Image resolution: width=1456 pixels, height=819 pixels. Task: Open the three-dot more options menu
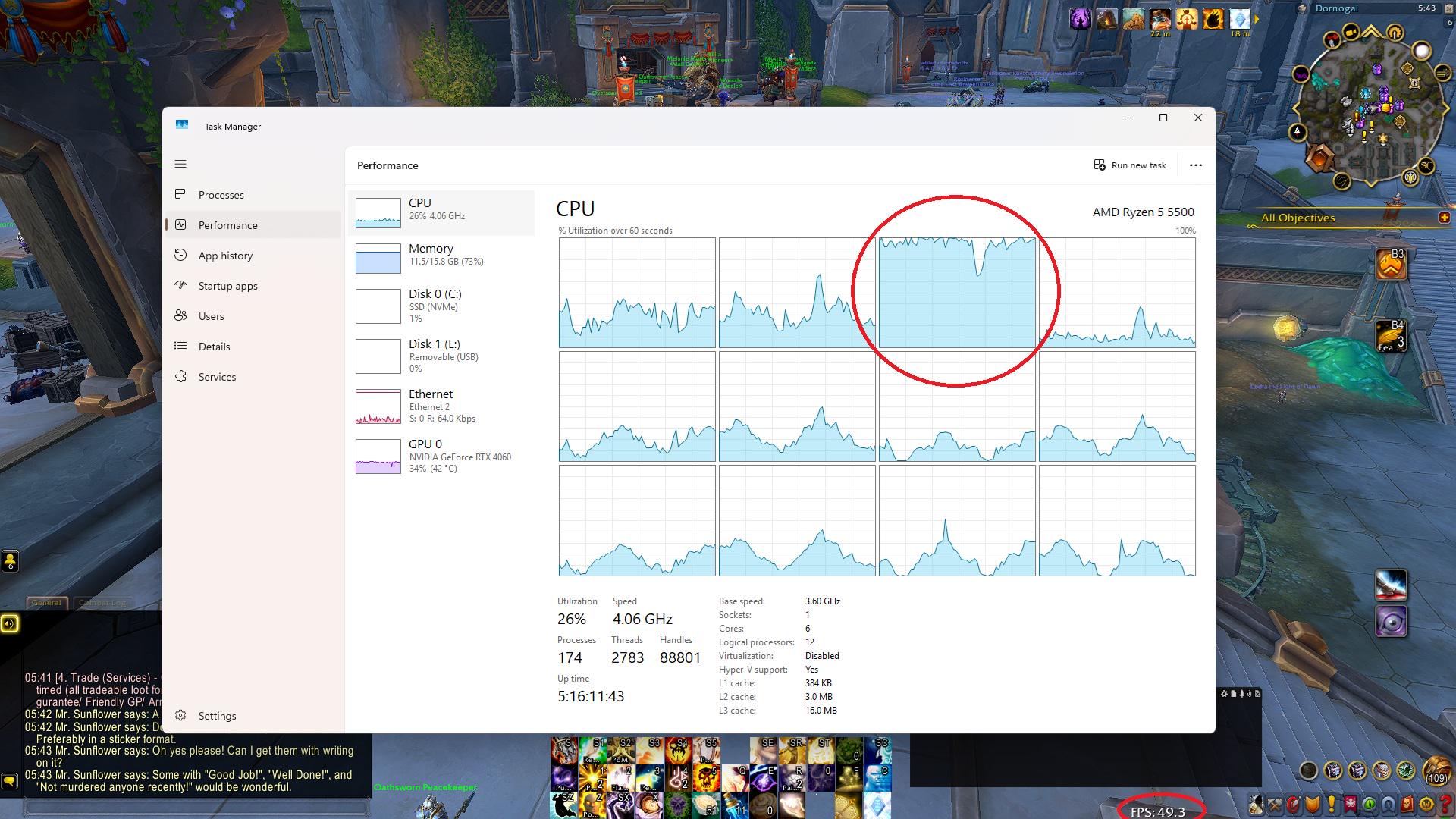1196,165
